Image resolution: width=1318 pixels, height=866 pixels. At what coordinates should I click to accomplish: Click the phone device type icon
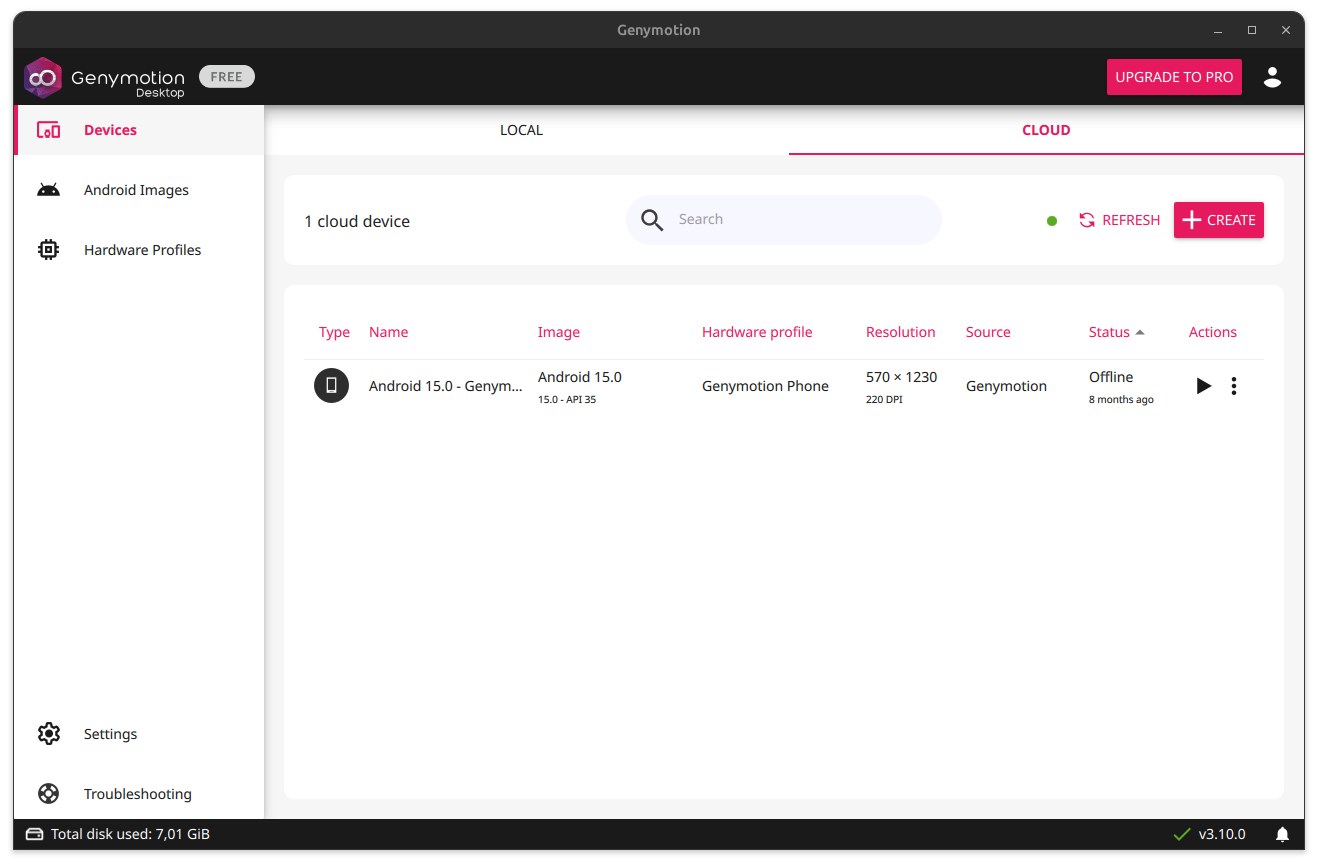pyautogui.click(x=331, y=385)
